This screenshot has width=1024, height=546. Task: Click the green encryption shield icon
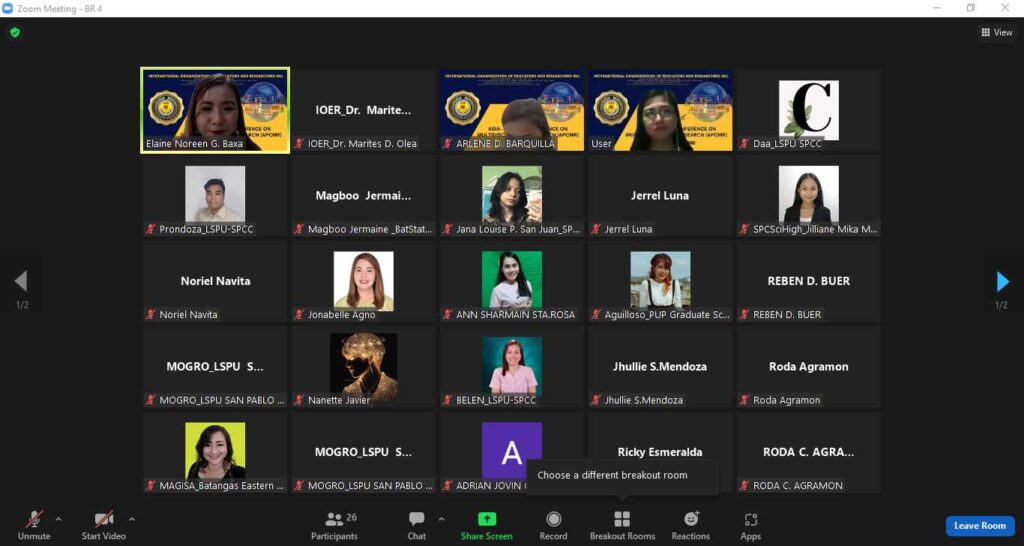click(15, 32)
